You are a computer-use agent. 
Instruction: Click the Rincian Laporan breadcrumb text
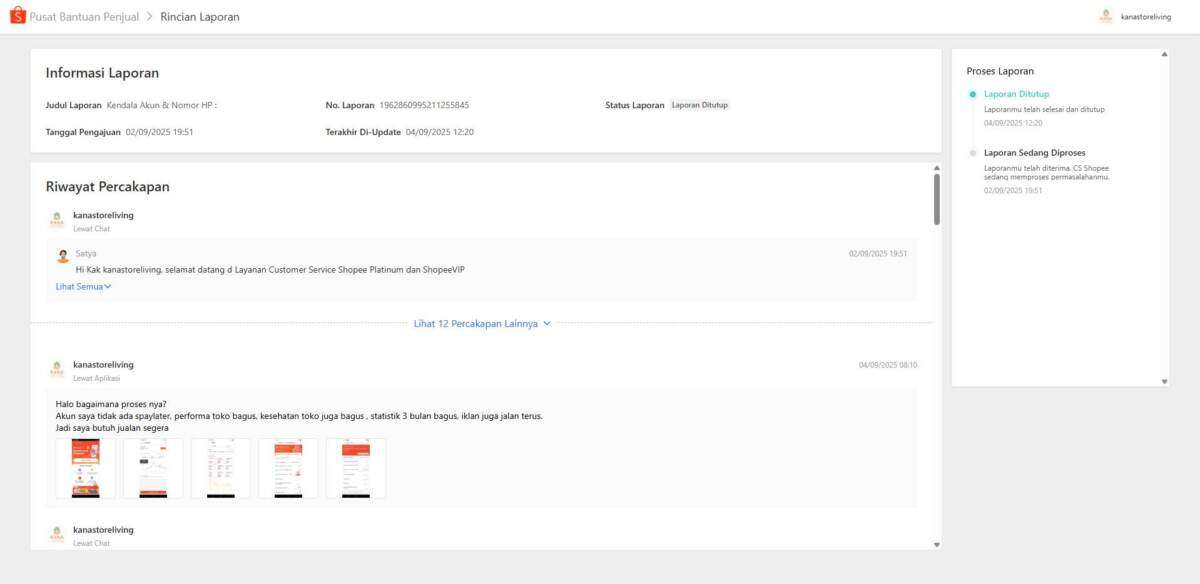click(200, 17)
